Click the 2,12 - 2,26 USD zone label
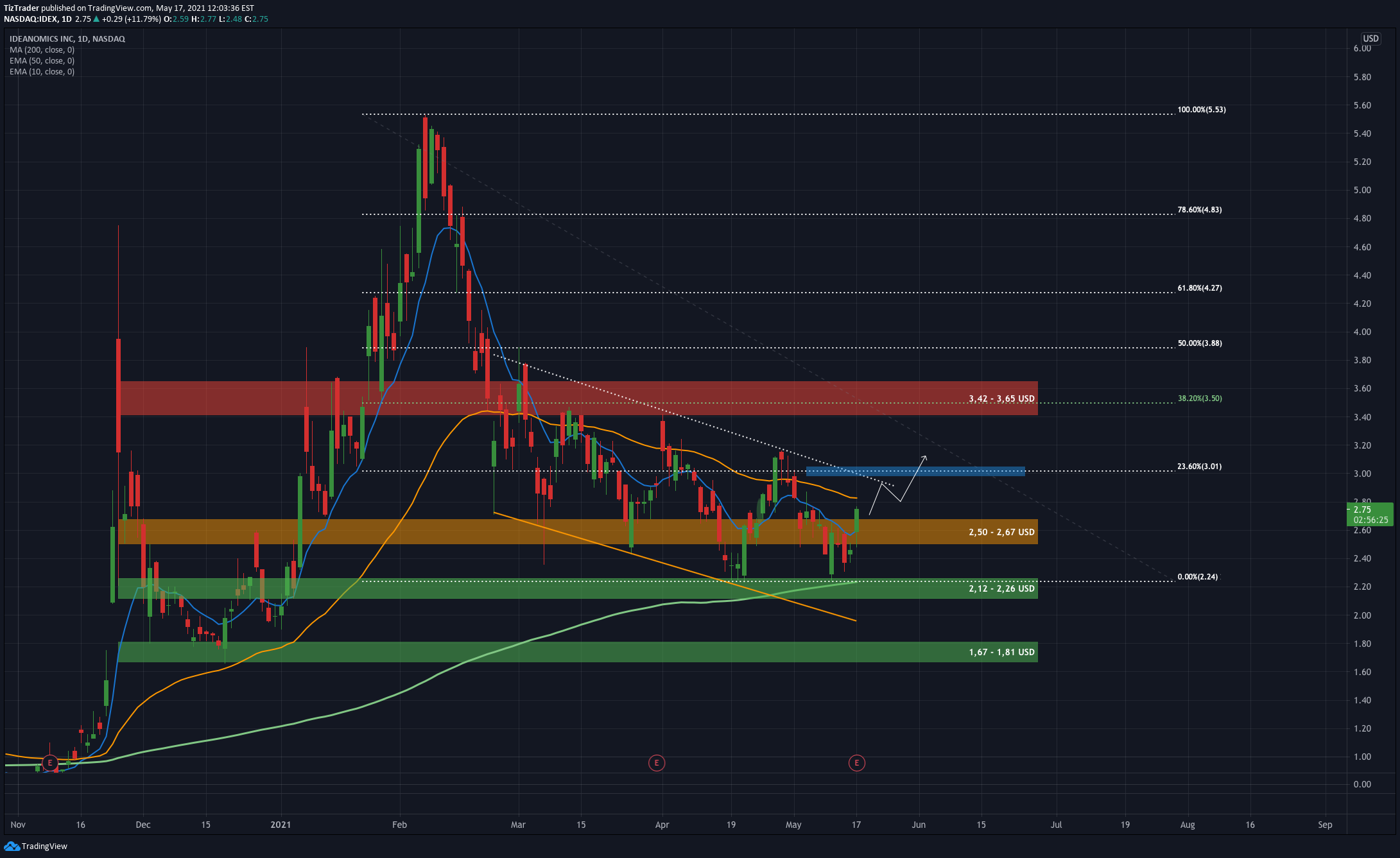 pos(1001,588)
